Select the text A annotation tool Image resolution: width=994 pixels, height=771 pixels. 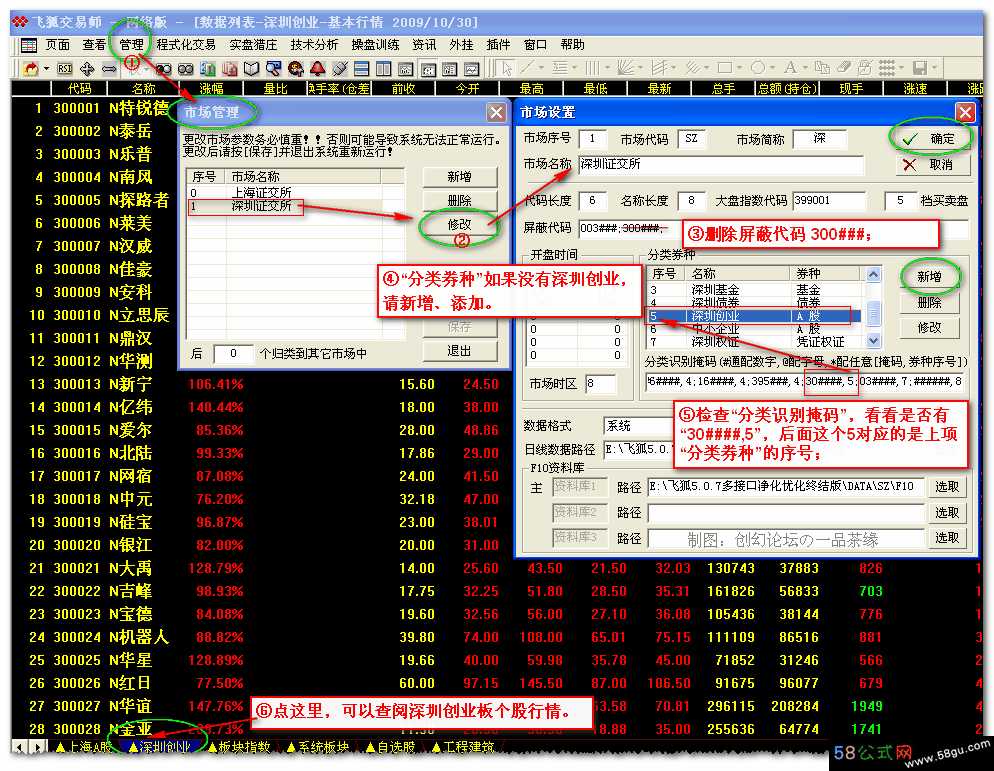point(791,68)
